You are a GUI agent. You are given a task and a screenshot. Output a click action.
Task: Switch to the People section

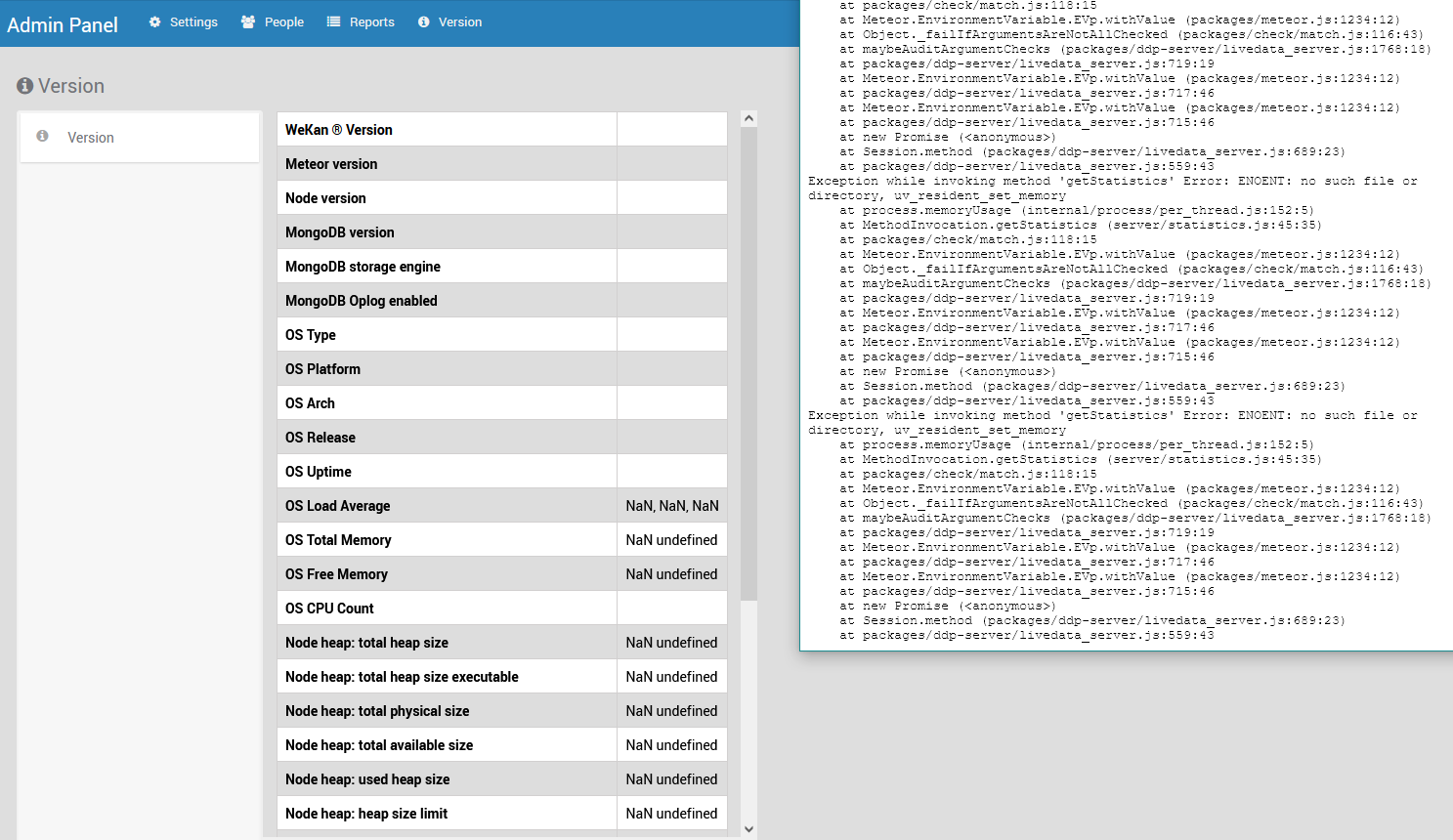281,21
